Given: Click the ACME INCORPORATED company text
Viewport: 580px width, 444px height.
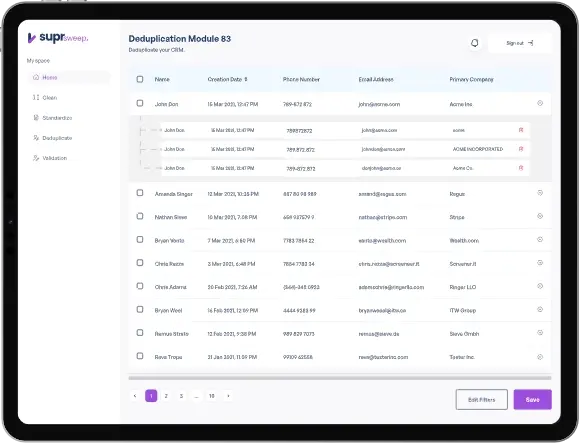Looking at the screenshot, I should [478, 149].
